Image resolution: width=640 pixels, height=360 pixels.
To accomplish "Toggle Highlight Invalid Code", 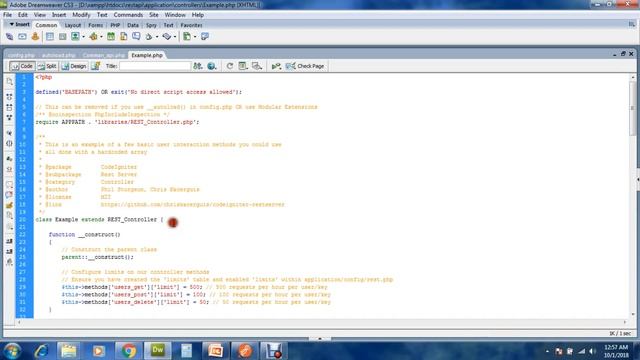I will pos(9,169).
